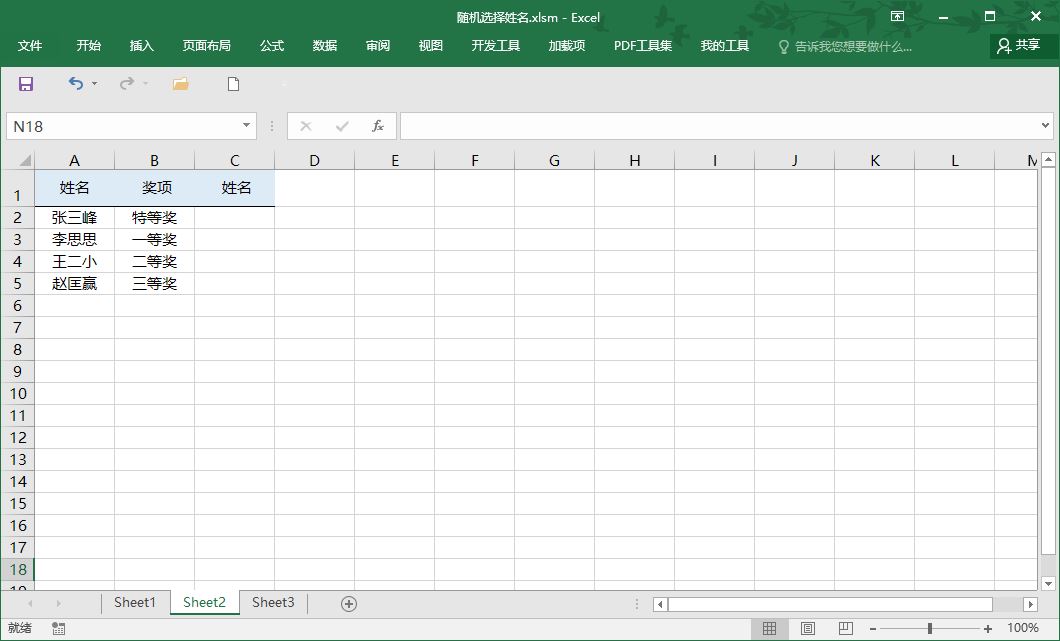The width and height of the screenshot is (1060, 641).
Task: Click the Open folder icon
Action: pyautogui.click(x=180, y=84)
